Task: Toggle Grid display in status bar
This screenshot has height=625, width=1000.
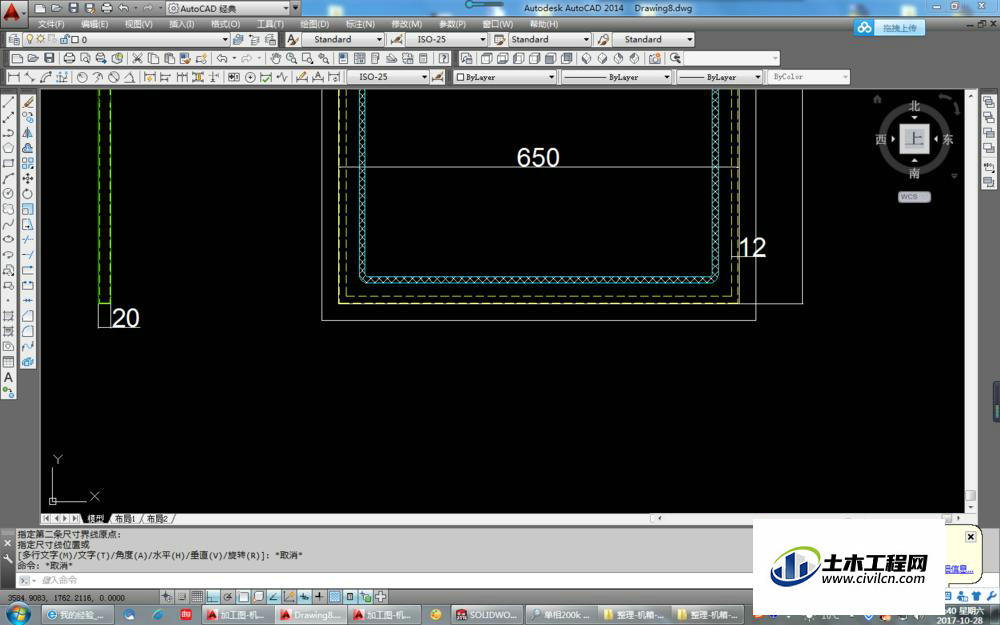Action: [197, 597]
